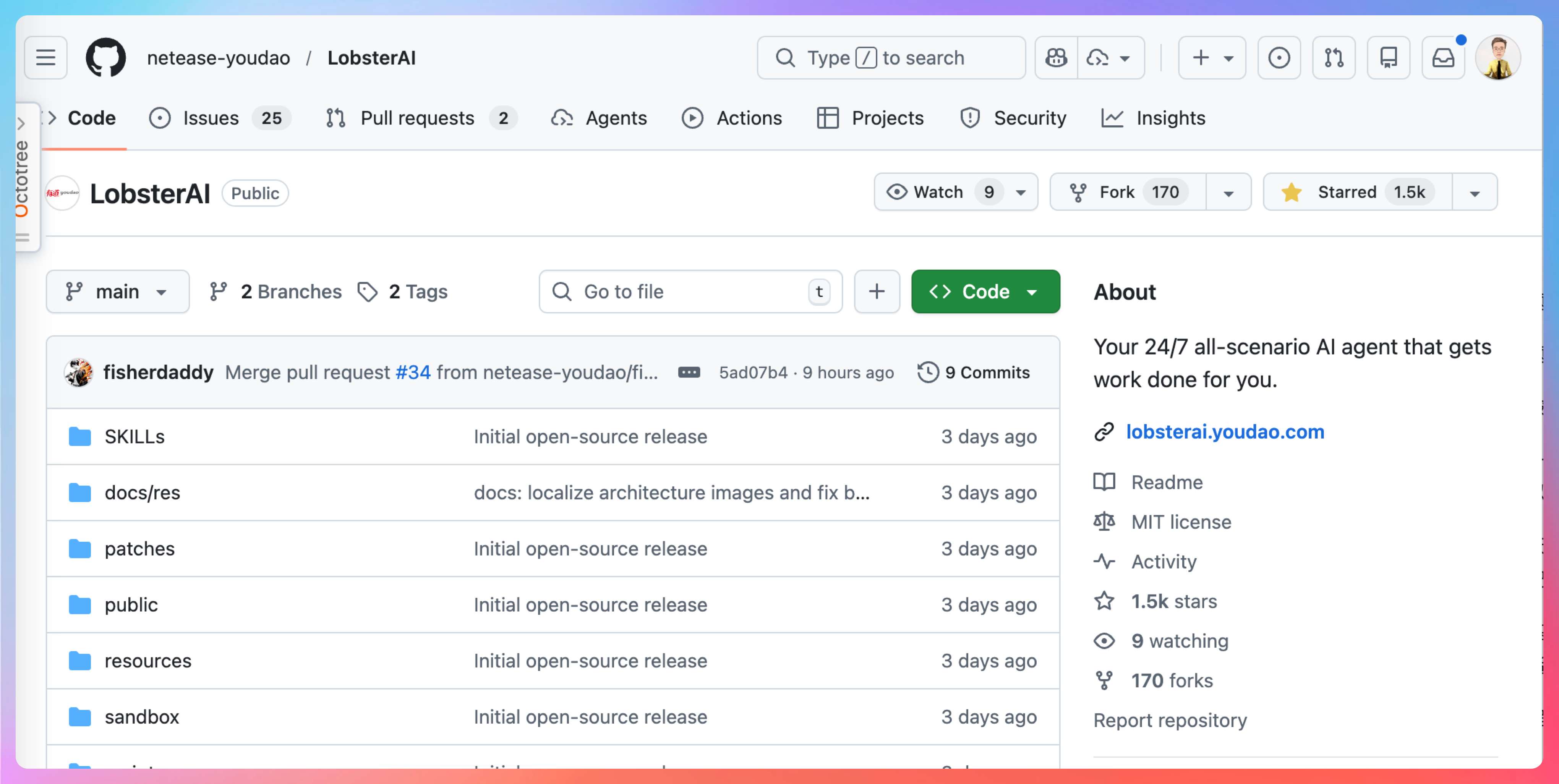Image resolution: width=1559 pixels, height=784 pixels.
Task: Expand the green Code dropdown
Action: pyautogui.click(x=985, y=292)
